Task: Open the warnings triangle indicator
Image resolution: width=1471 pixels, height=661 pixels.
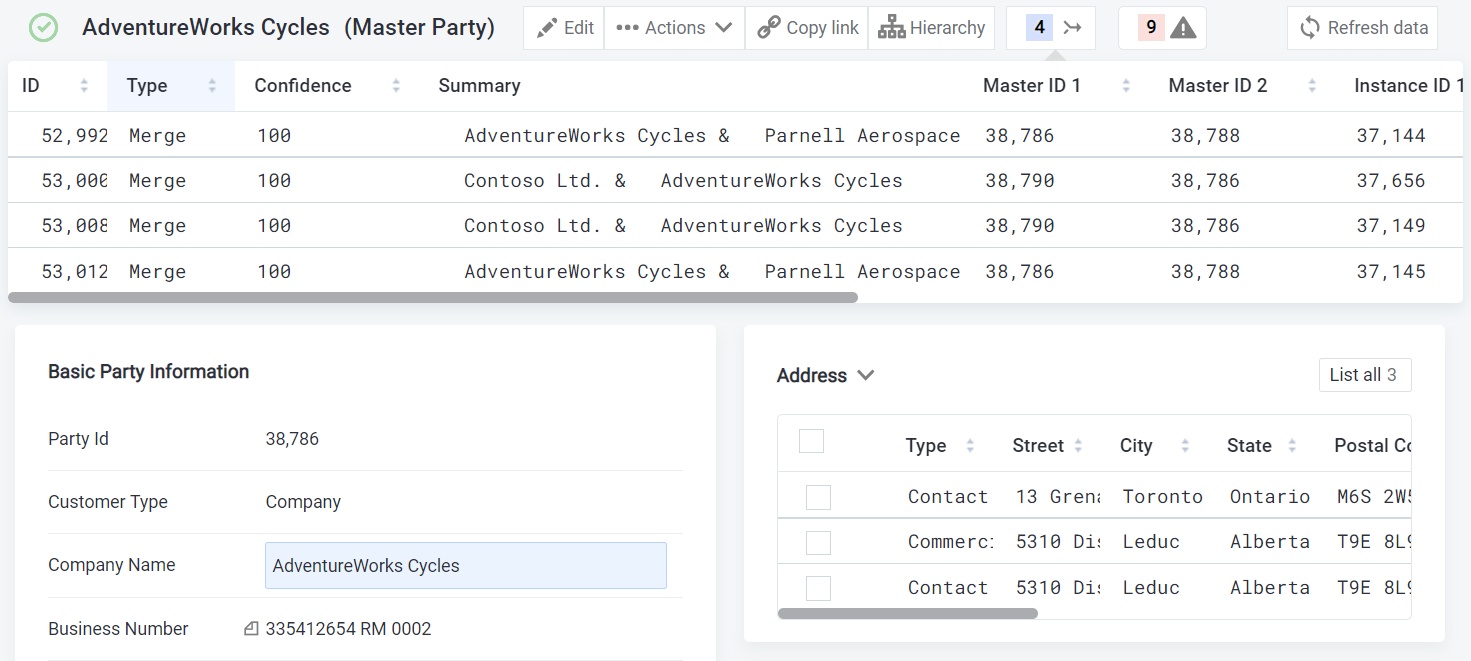Action: pos(1162,28)
